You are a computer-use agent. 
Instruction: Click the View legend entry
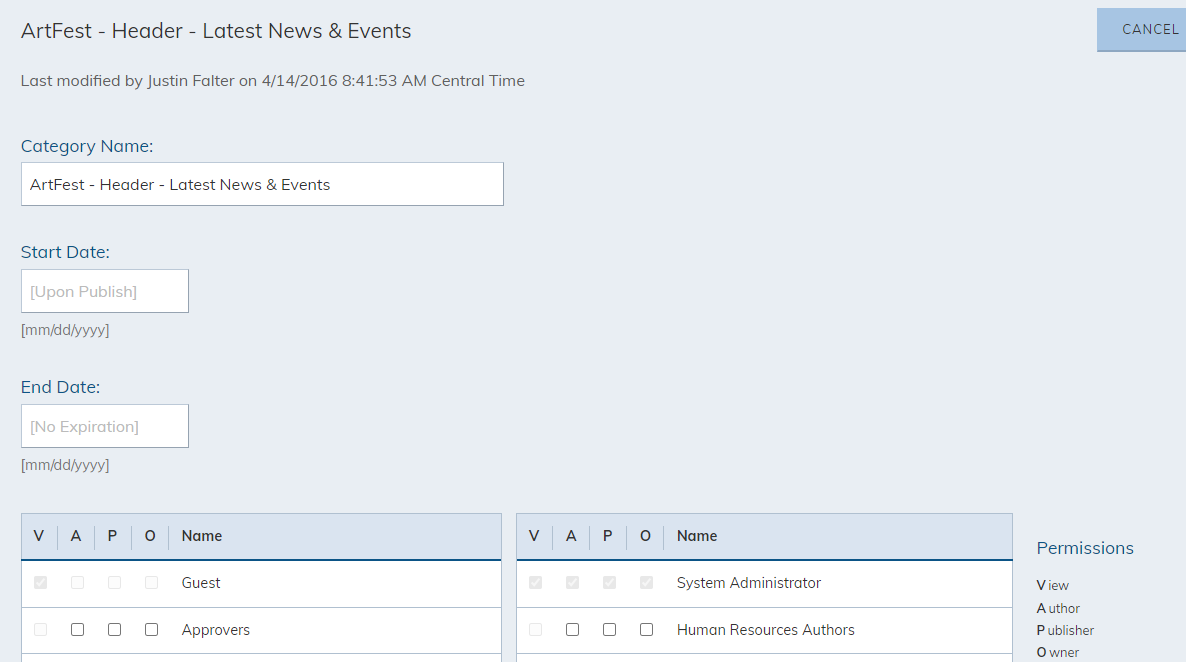[x=1052, y=586]
